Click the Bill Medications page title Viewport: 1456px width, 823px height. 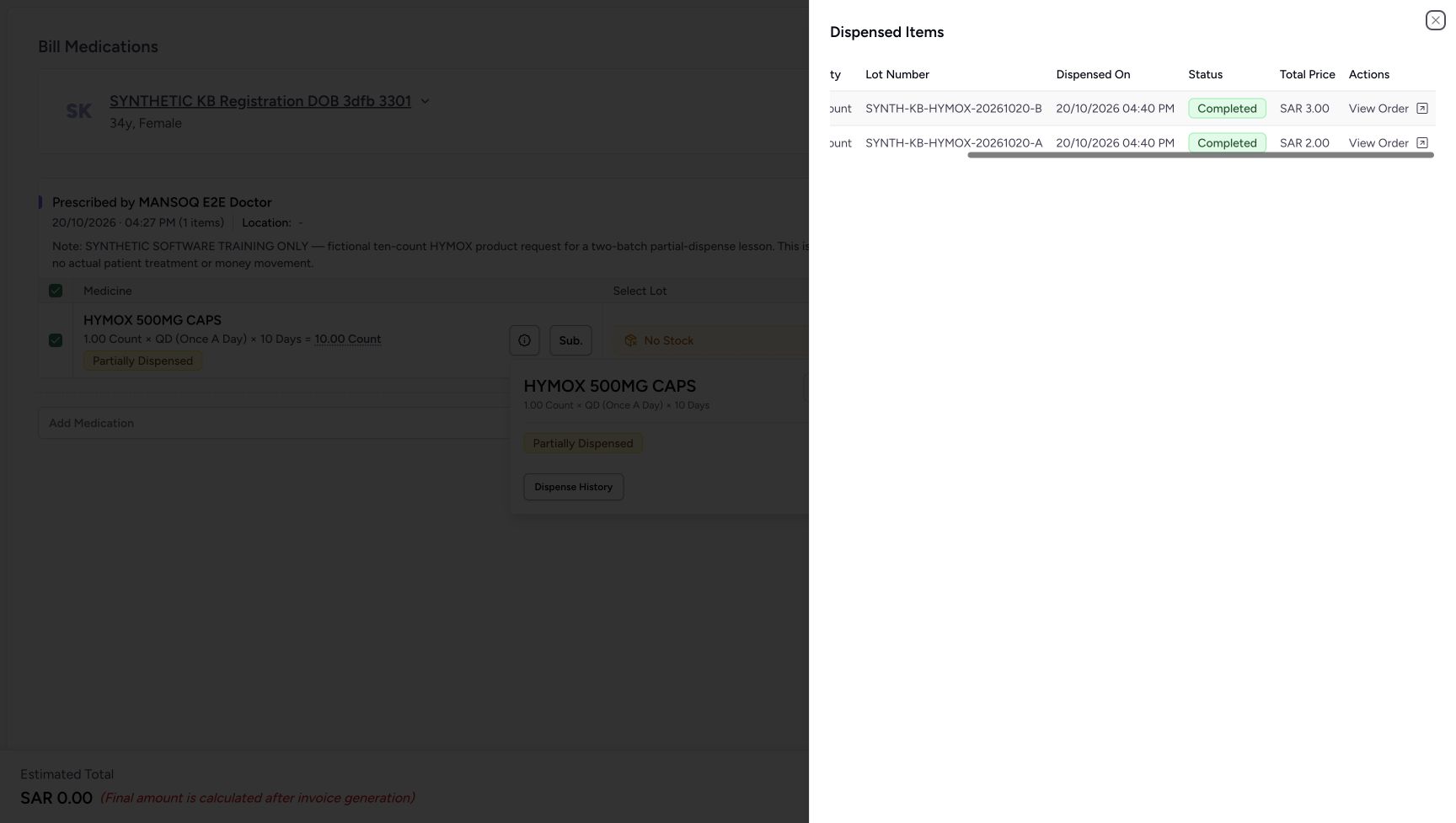tap(98, 46)
